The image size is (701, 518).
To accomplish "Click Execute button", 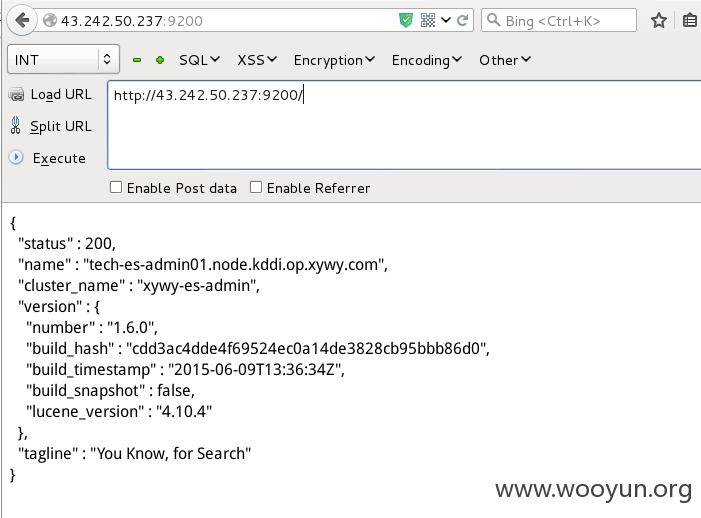I will tap(47, 158).
